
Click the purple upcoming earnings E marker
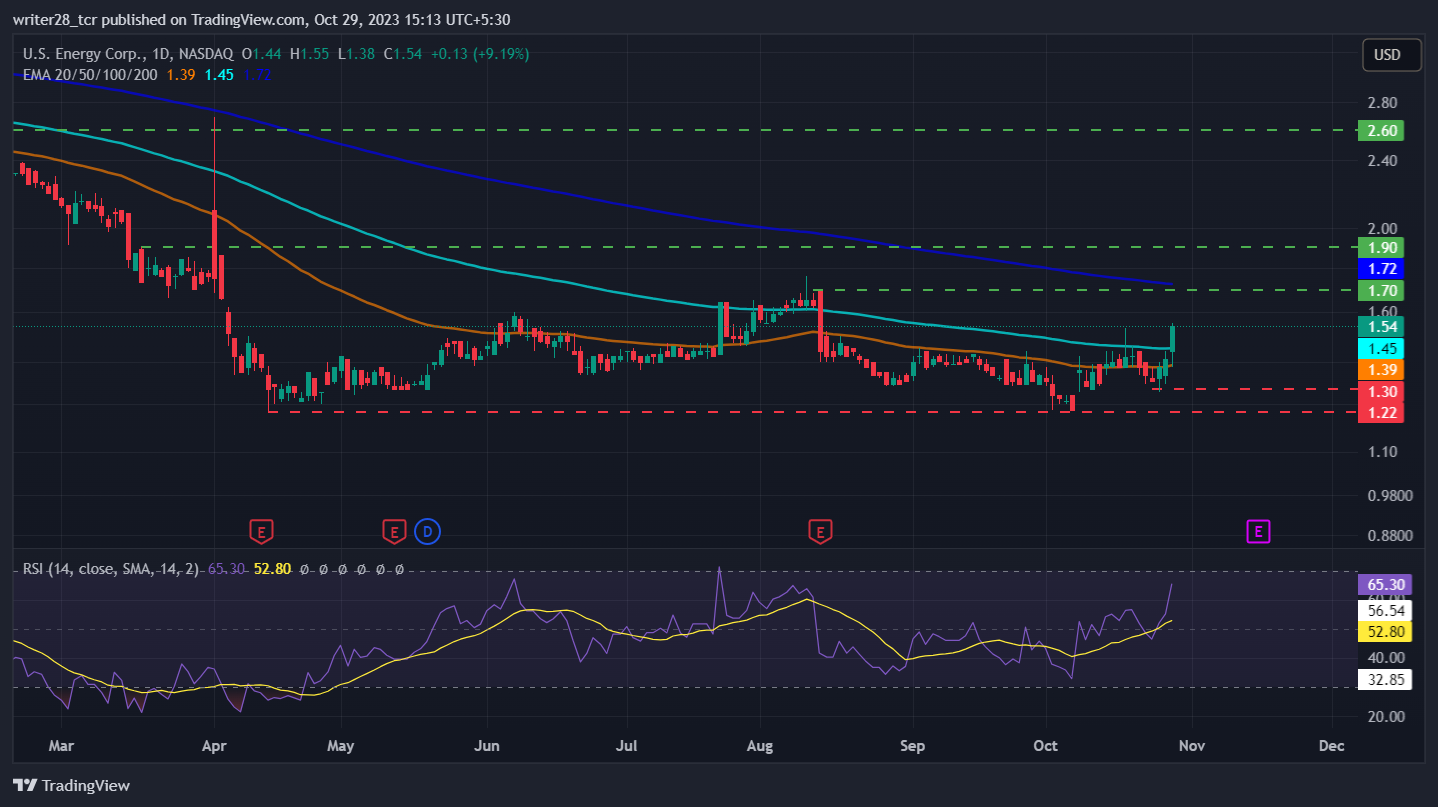point(1258,531)
